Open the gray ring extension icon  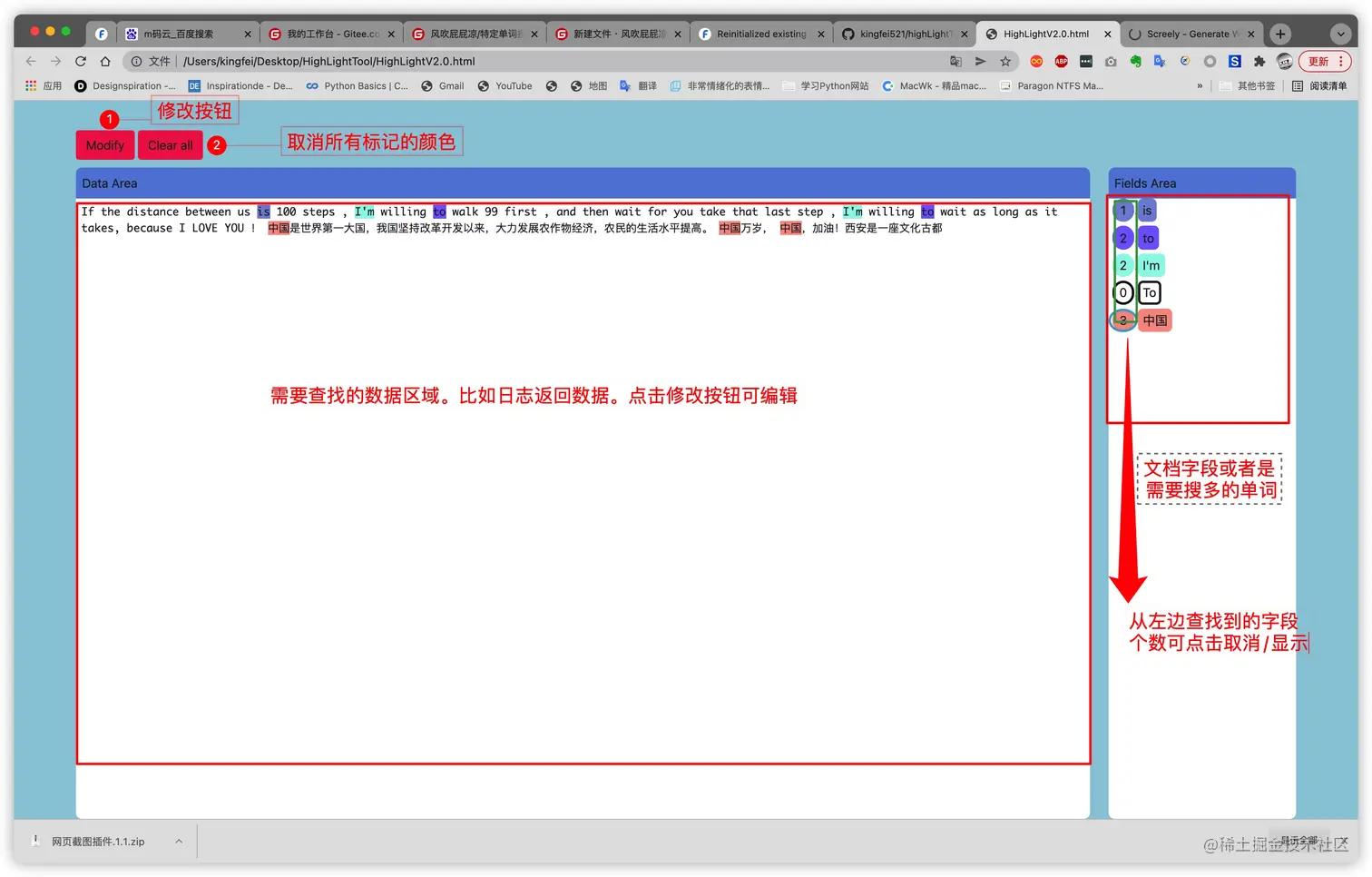(1210, 61)
